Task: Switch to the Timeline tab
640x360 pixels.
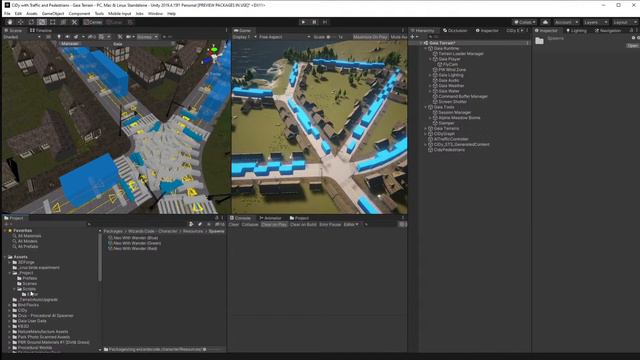Action: (41, 30)
